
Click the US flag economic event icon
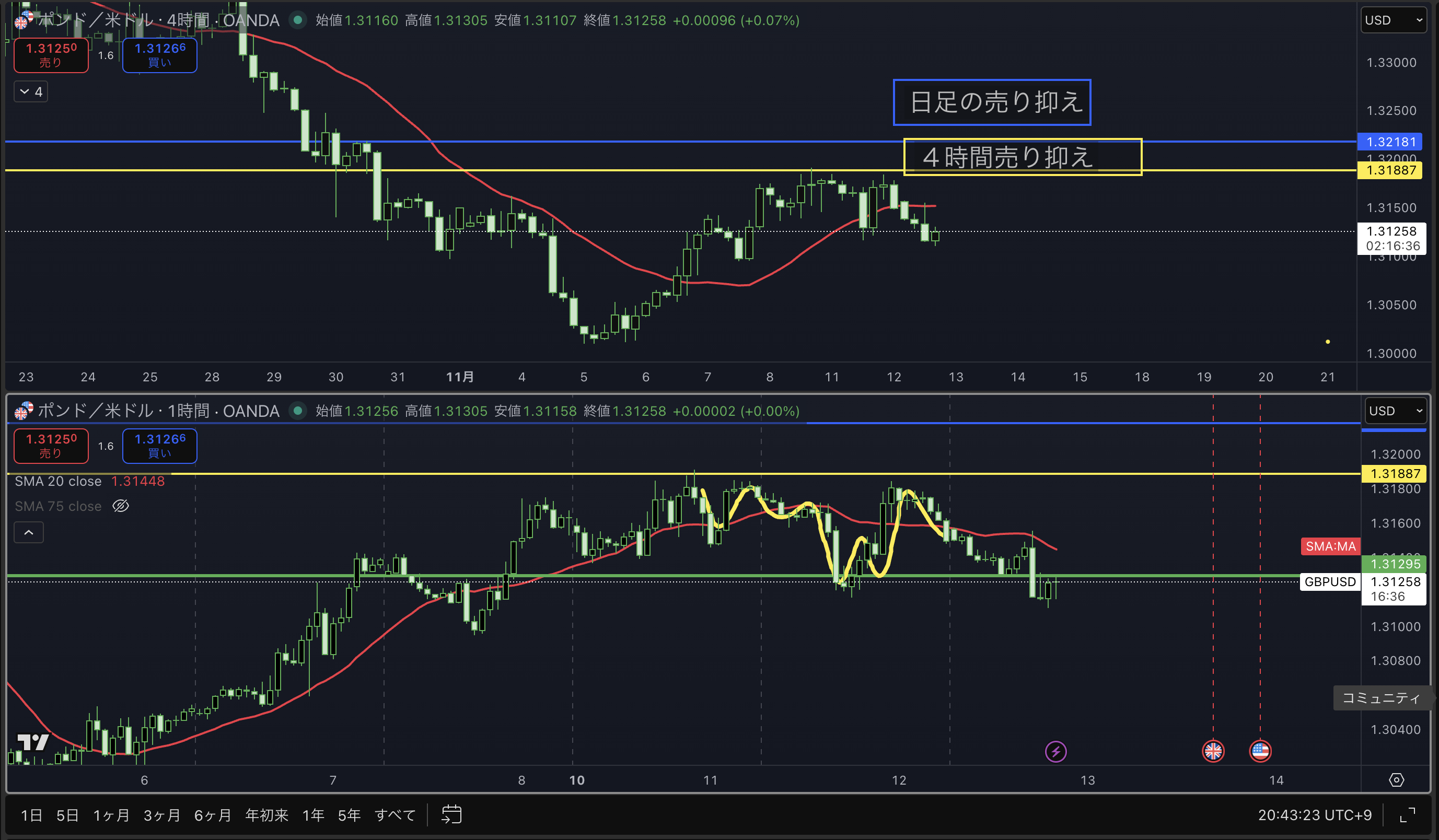click(x=1260, y=752)
